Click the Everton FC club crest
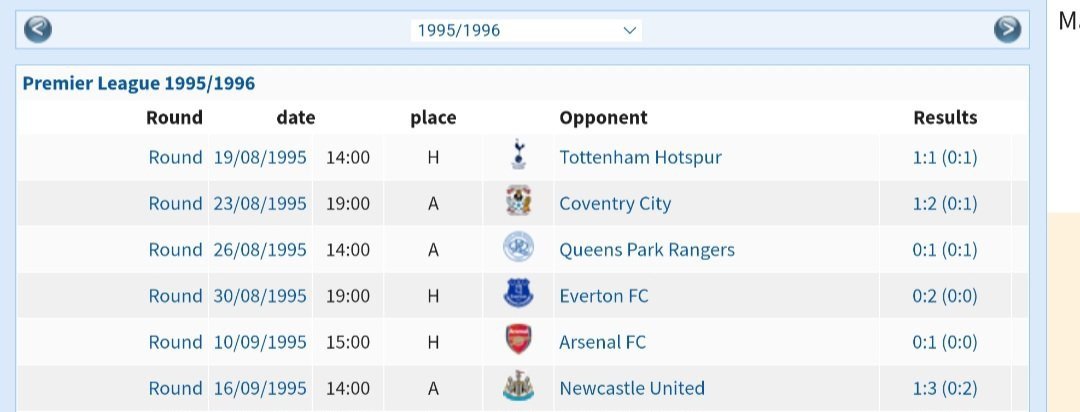Viewport: 1080px width, 412px height. click(x=518, y=295)
